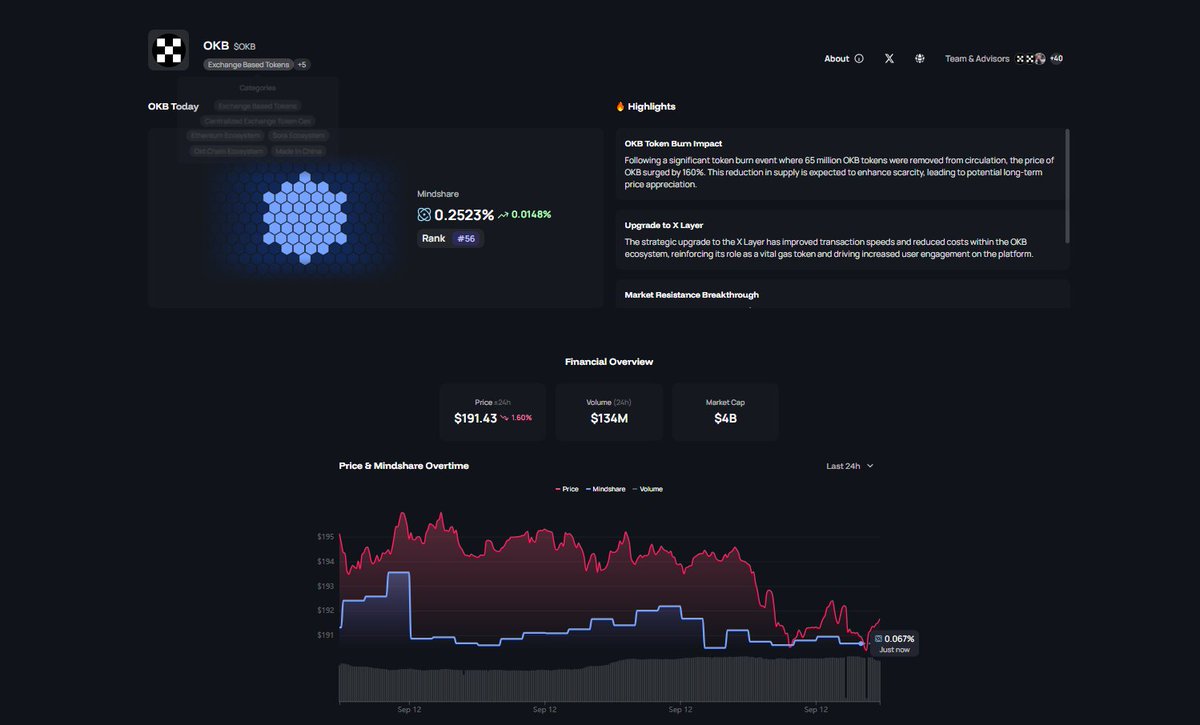
Task: Click the Financial Overview heading
Action: [x=609, y=362]
